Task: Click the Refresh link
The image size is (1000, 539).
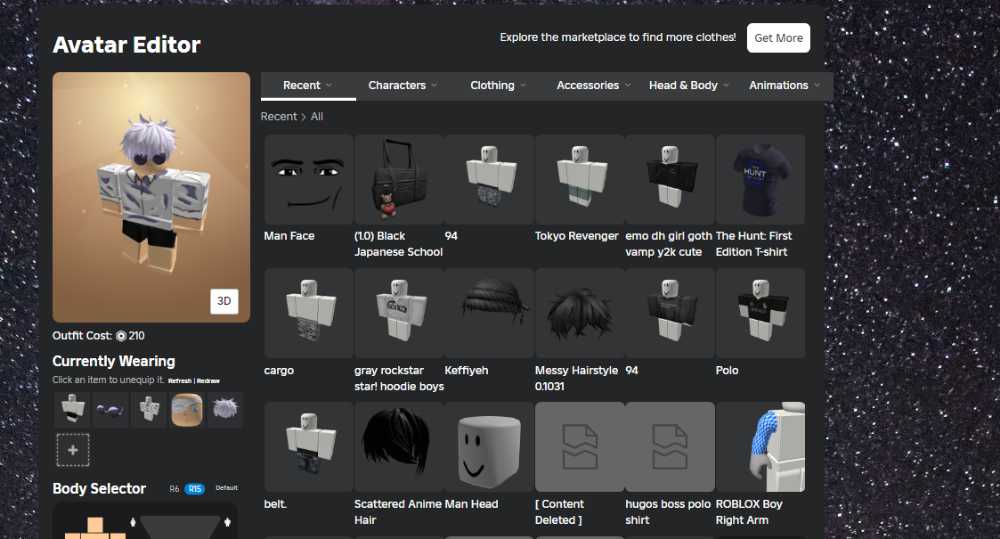Action: (x=180, y=381)
